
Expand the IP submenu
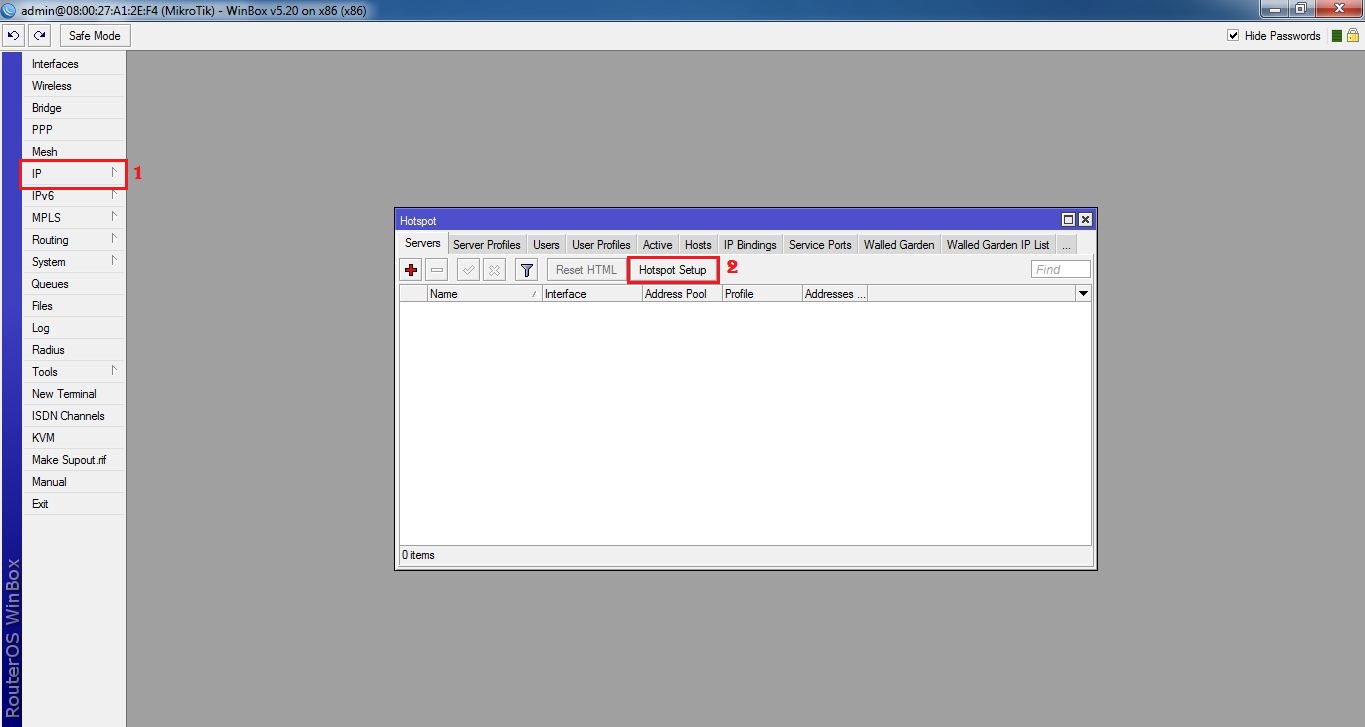[73, 173]
